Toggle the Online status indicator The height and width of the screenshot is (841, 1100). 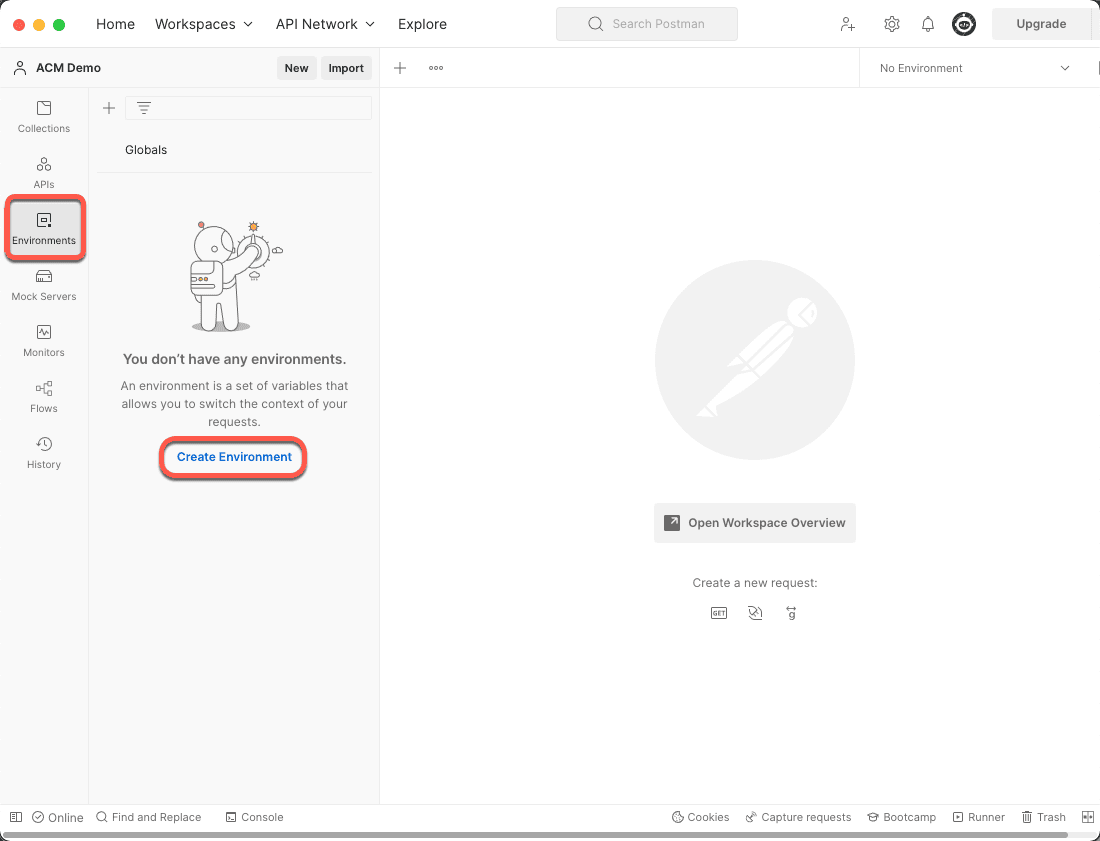(x=57, y=817)
